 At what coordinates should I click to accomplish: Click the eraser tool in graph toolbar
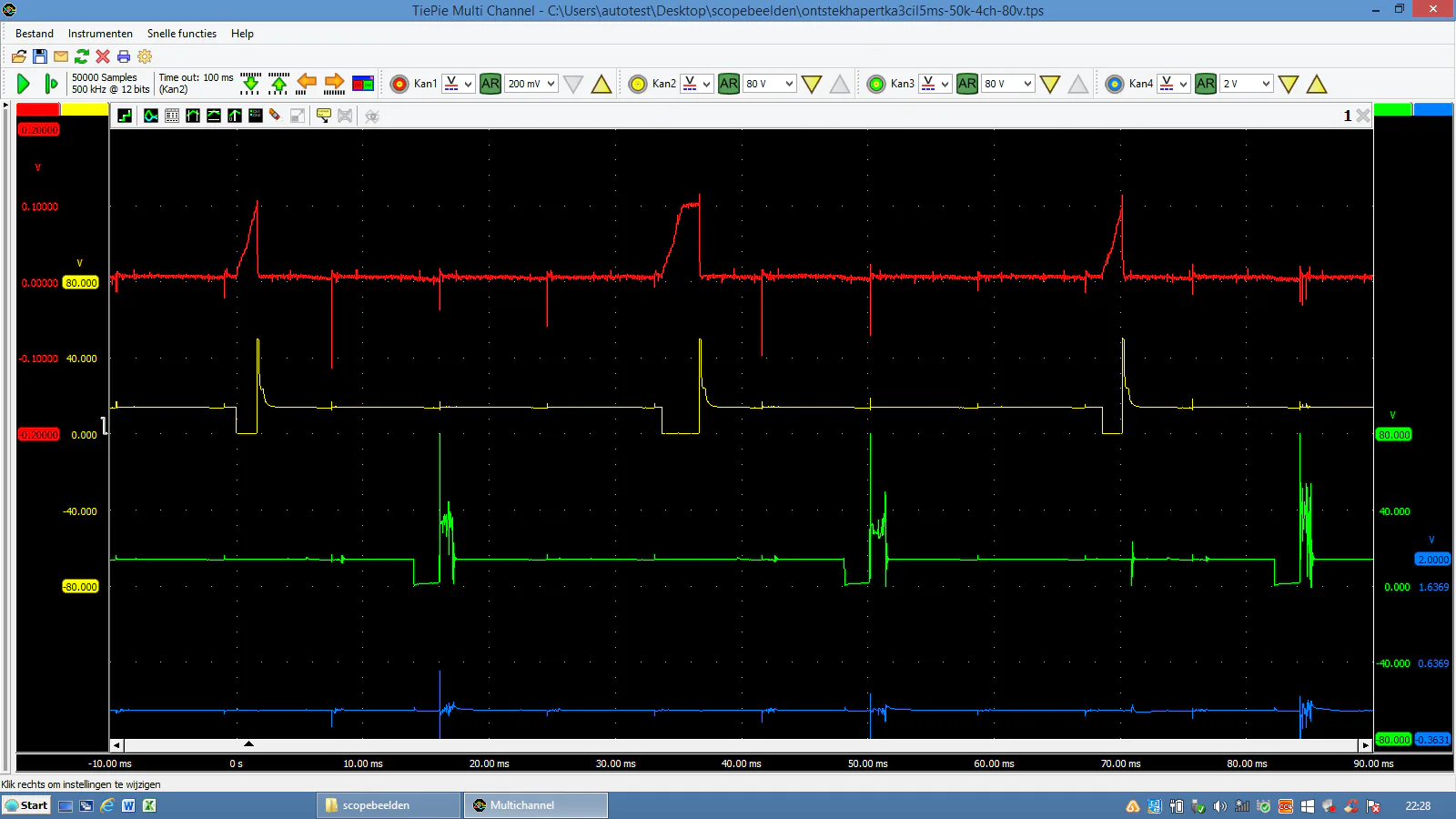coord(275,116)
